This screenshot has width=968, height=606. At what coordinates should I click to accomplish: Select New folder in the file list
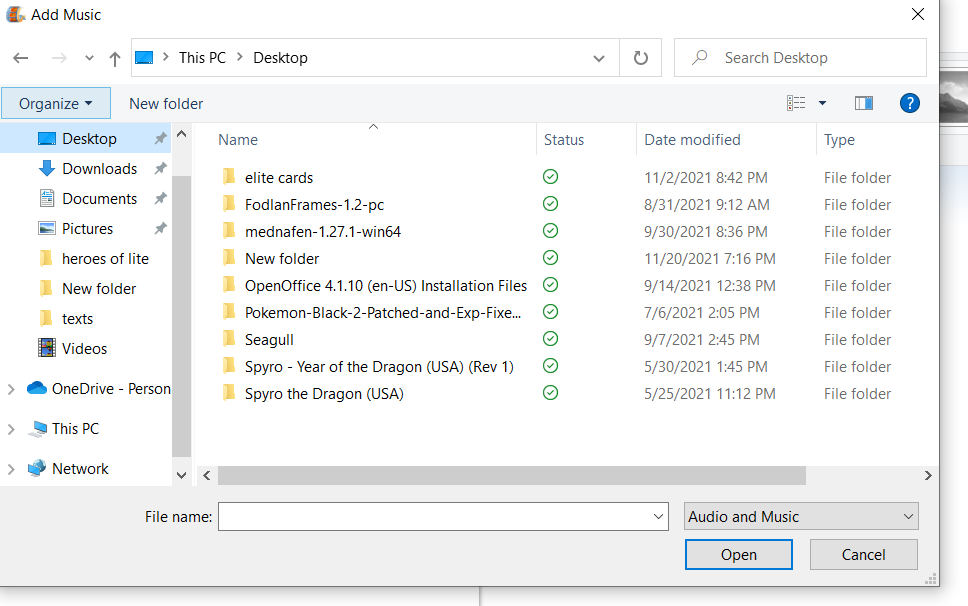pos(282,259)
